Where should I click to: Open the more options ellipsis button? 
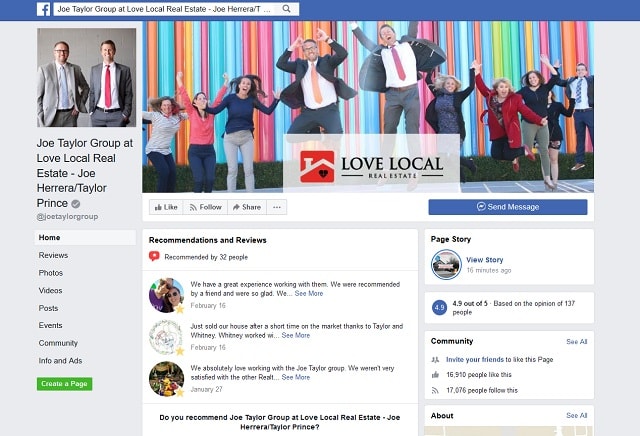(277, 207)
